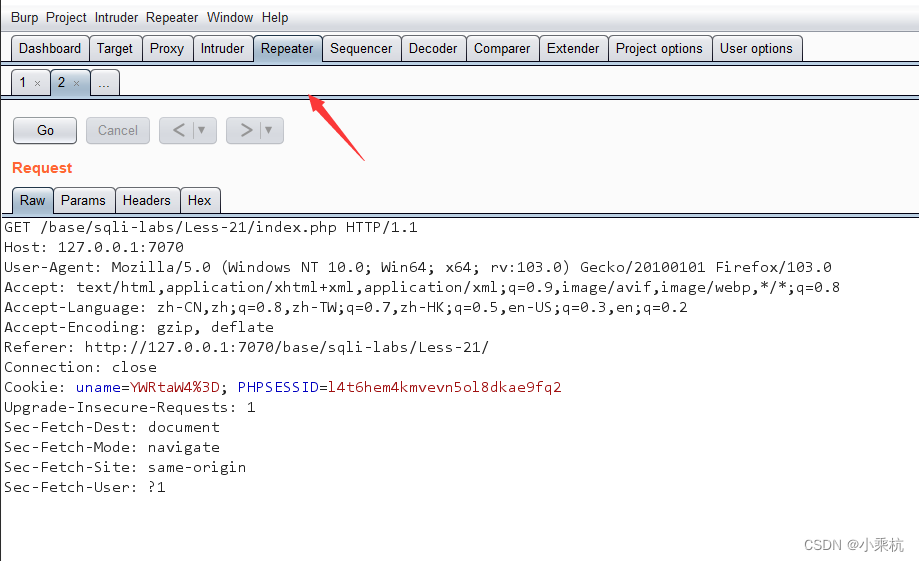
Task: Open the Window menu
Action: tap(230, 18)
